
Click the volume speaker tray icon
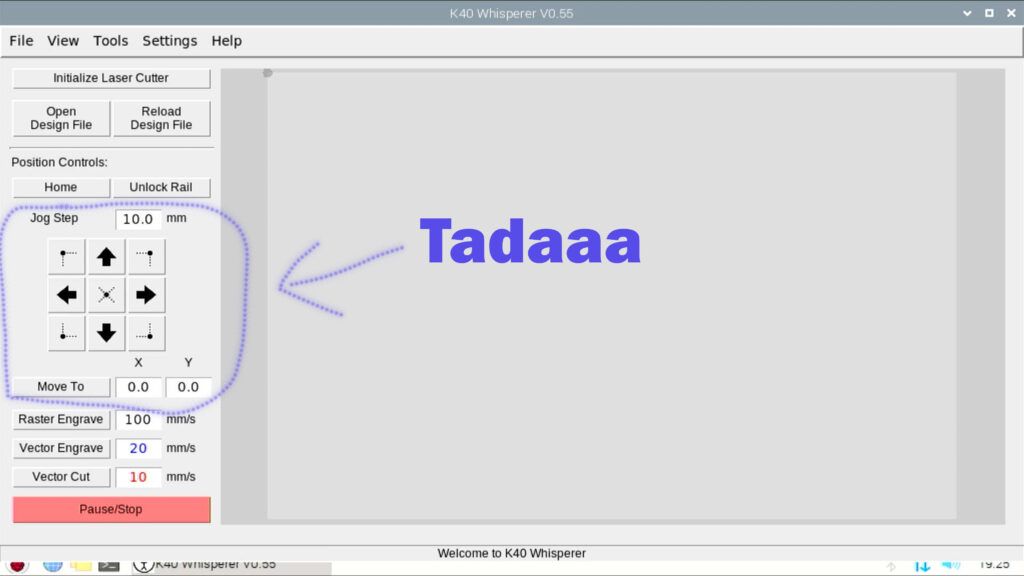[952, 566]
